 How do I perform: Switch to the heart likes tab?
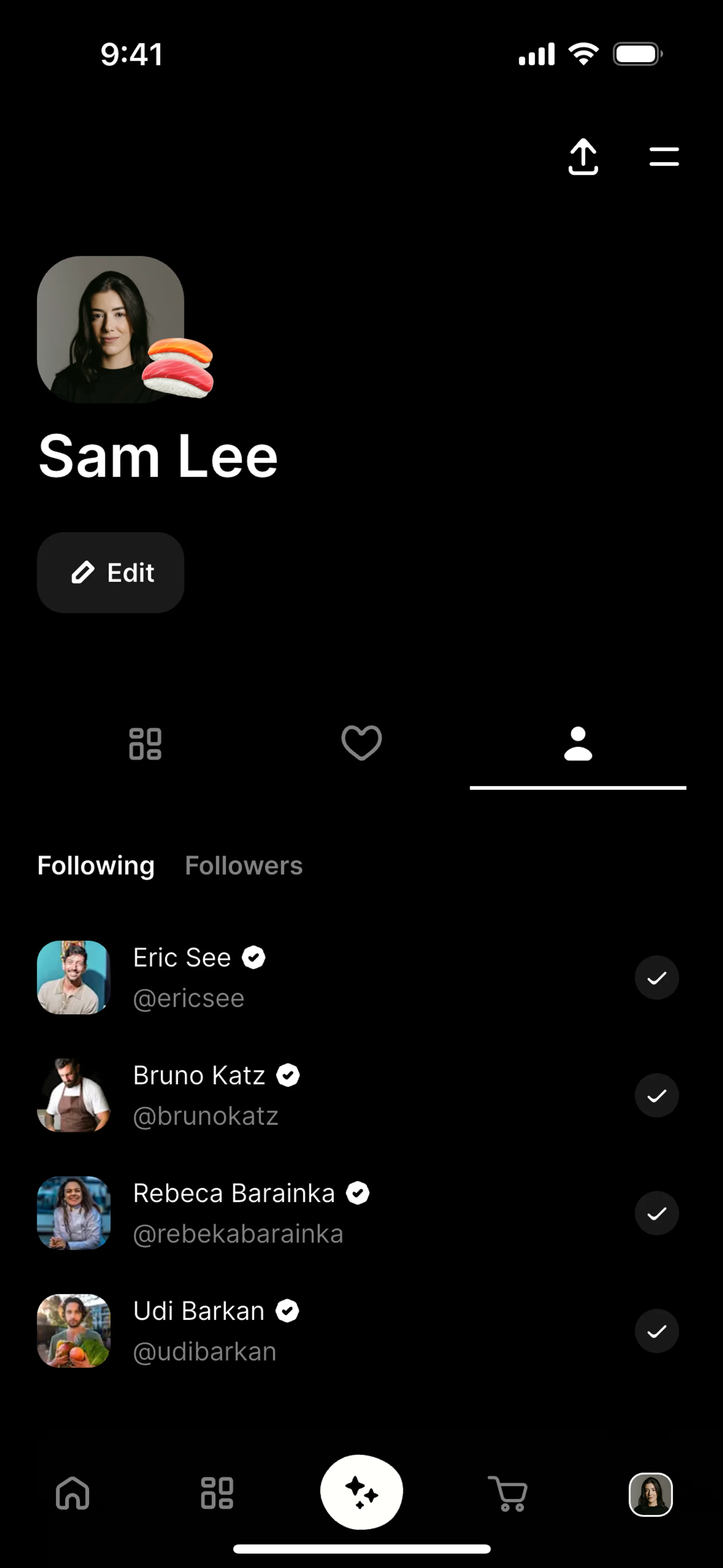tap(361, 743)
